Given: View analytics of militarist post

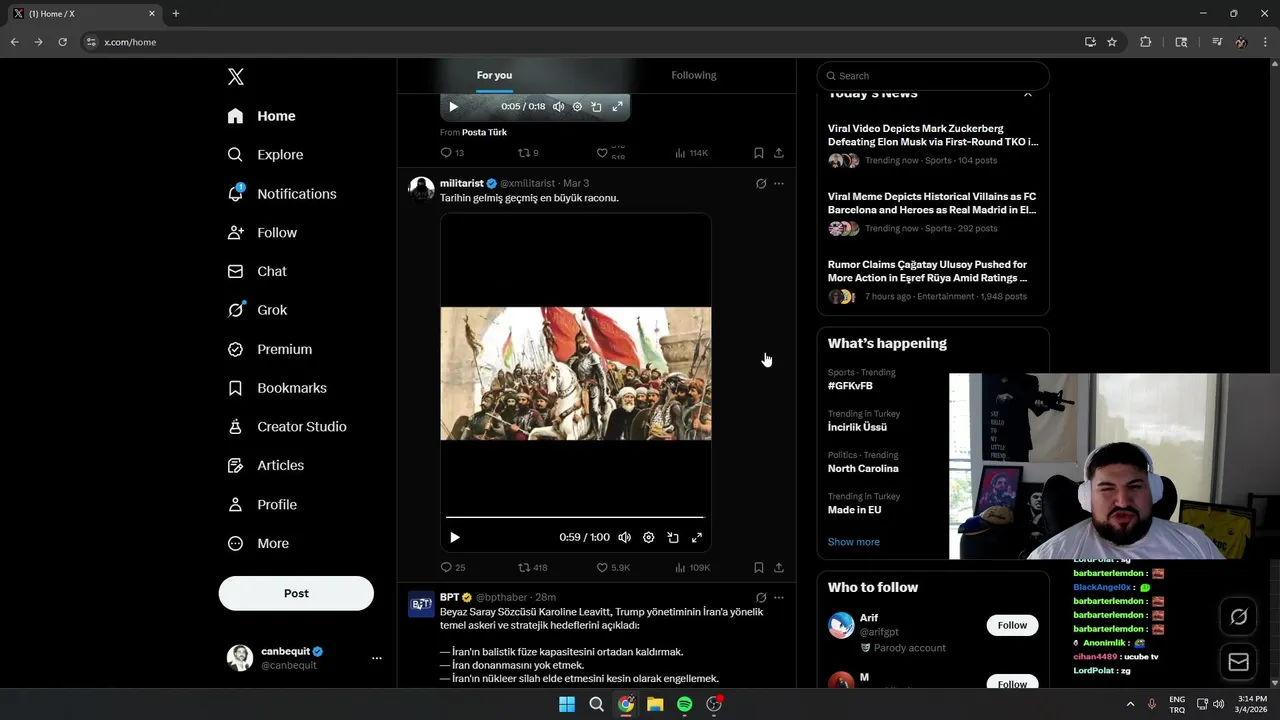Looking at the screenshot, I should pyautogui.click(x=692, y=568).
